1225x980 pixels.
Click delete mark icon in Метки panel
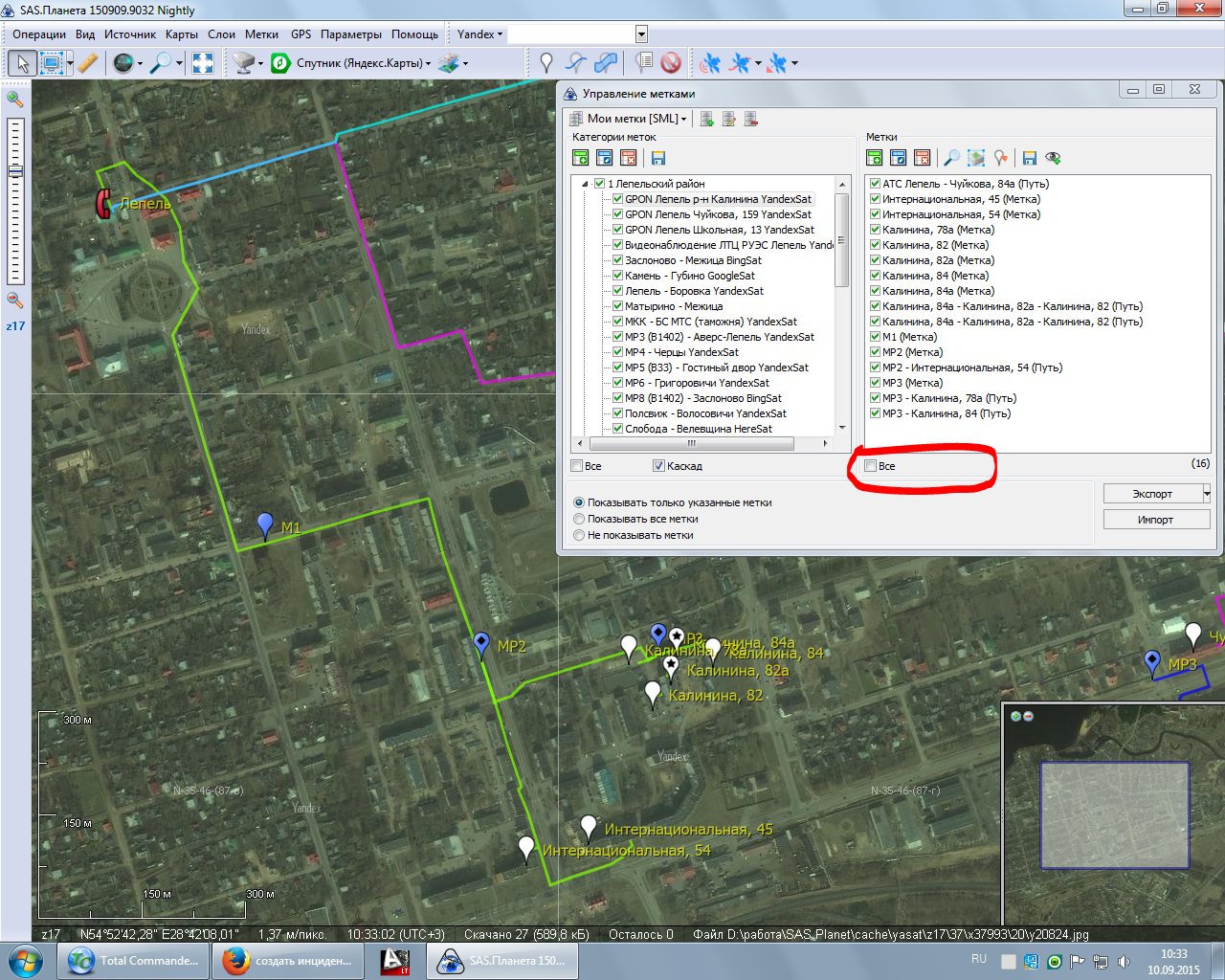(x=922, y=158)
